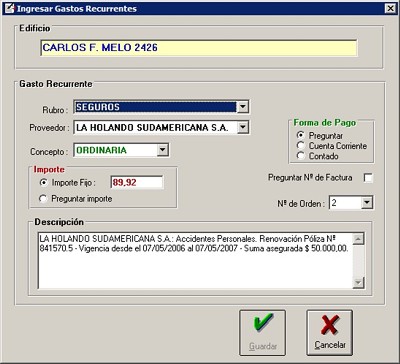Click the Gasto Recurrente group title
The width and height of the screenshot is (400, 364).
56,84
